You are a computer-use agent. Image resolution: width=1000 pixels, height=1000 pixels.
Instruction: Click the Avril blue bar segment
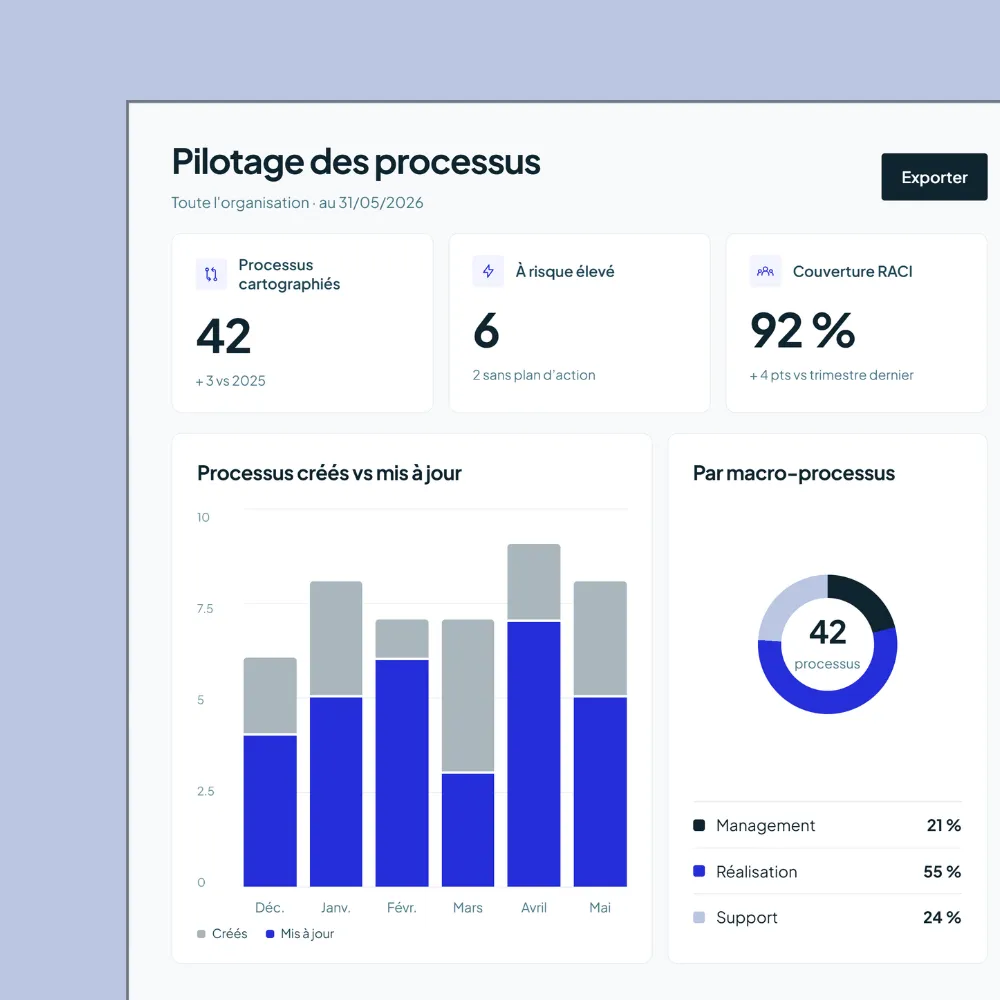534,754
